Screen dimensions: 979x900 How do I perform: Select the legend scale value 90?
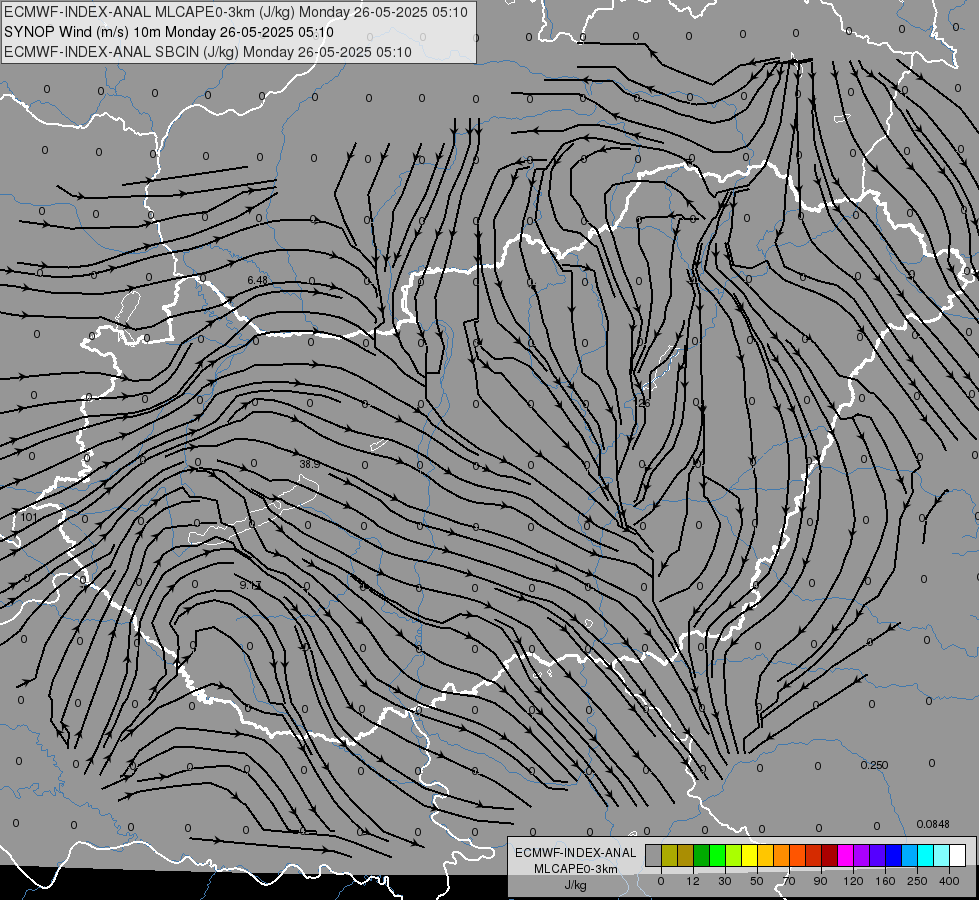[x=820, y=881]
